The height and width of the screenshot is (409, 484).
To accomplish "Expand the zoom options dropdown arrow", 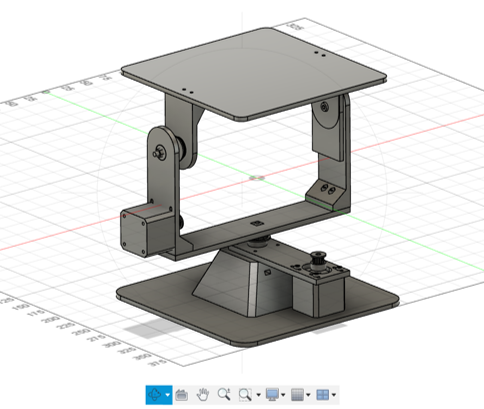I will tap(258, 395).
